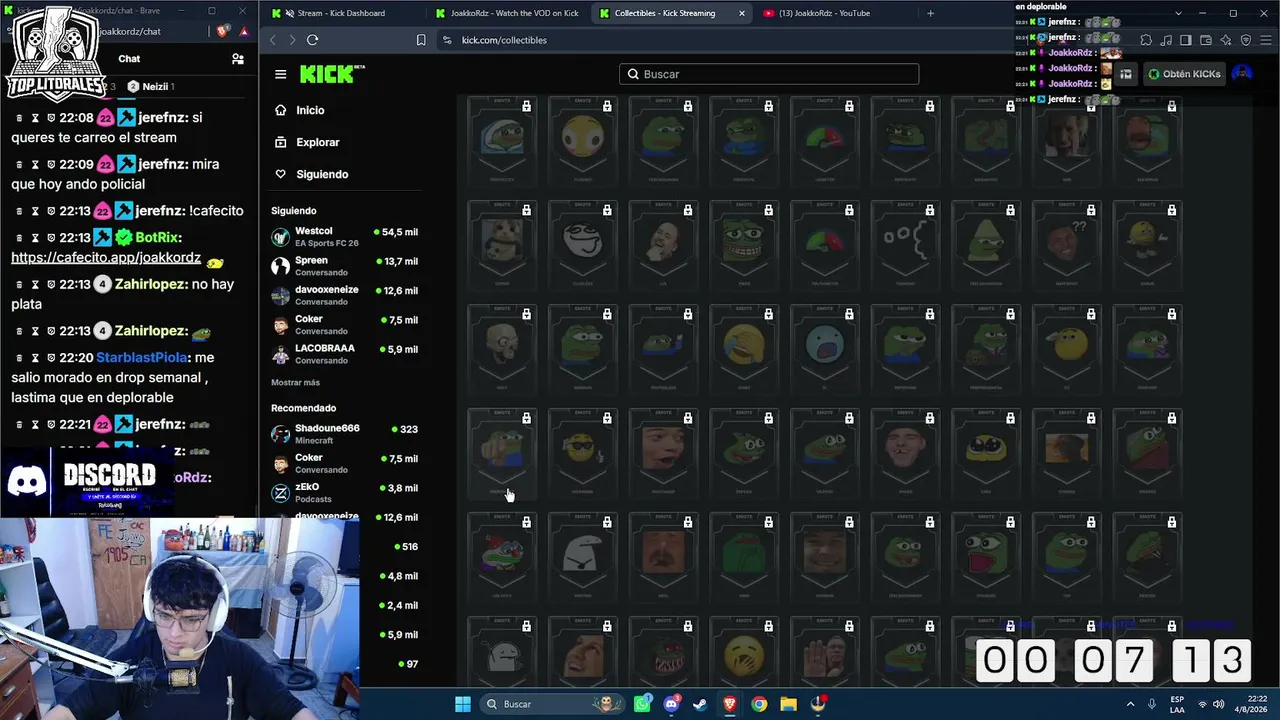Viewport: 1280px width, 720px height.
Task: Open the Windows Start menu
Action: [463, 704]
